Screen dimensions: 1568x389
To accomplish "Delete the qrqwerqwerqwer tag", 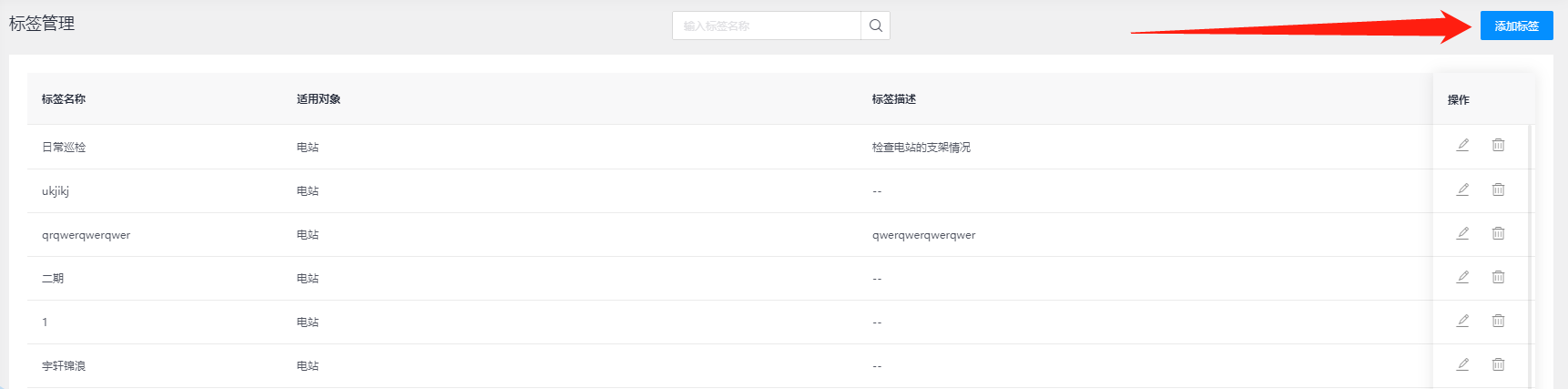I will point(1498,233).
